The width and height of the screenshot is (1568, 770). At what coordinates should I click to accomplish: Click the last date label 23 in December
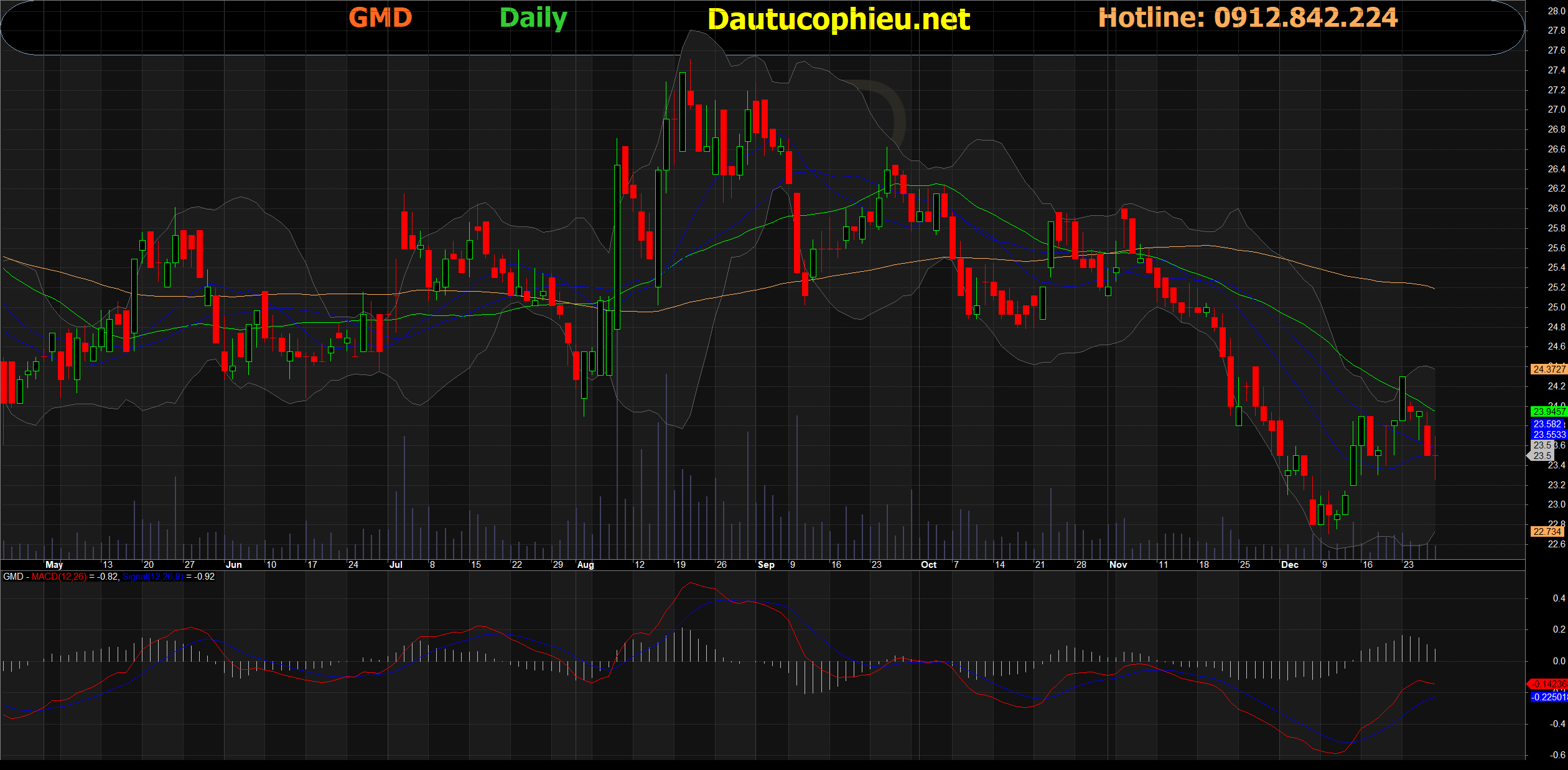click(x=1408, y=565)
